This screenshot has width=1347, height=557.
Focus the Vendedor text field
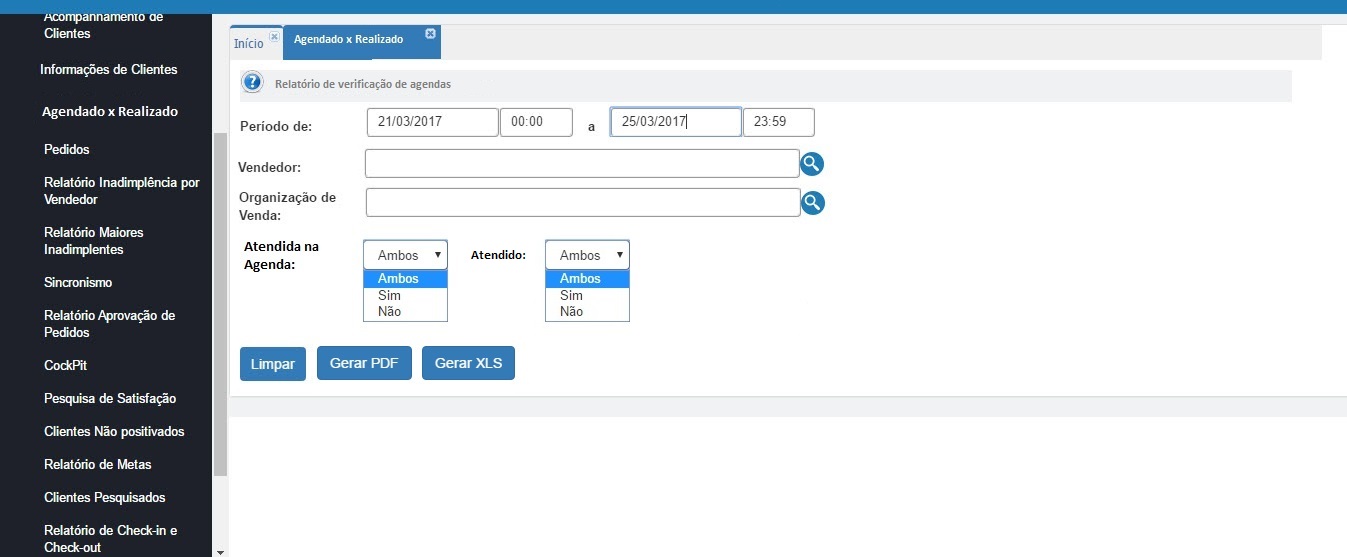pos(581,163)
